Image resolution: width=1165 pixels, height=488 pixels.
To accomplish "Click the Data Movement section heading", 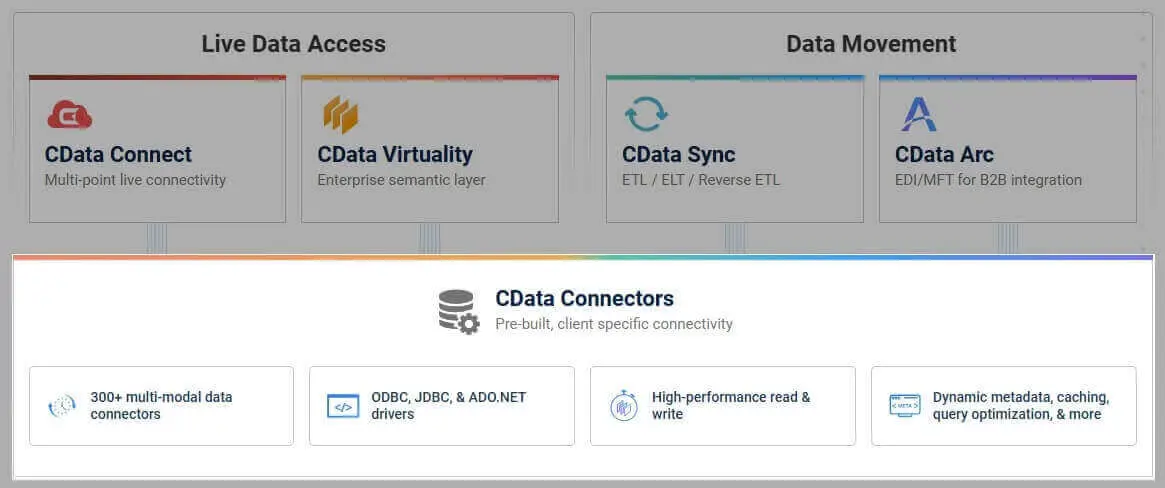I will [x=871, y=44].
